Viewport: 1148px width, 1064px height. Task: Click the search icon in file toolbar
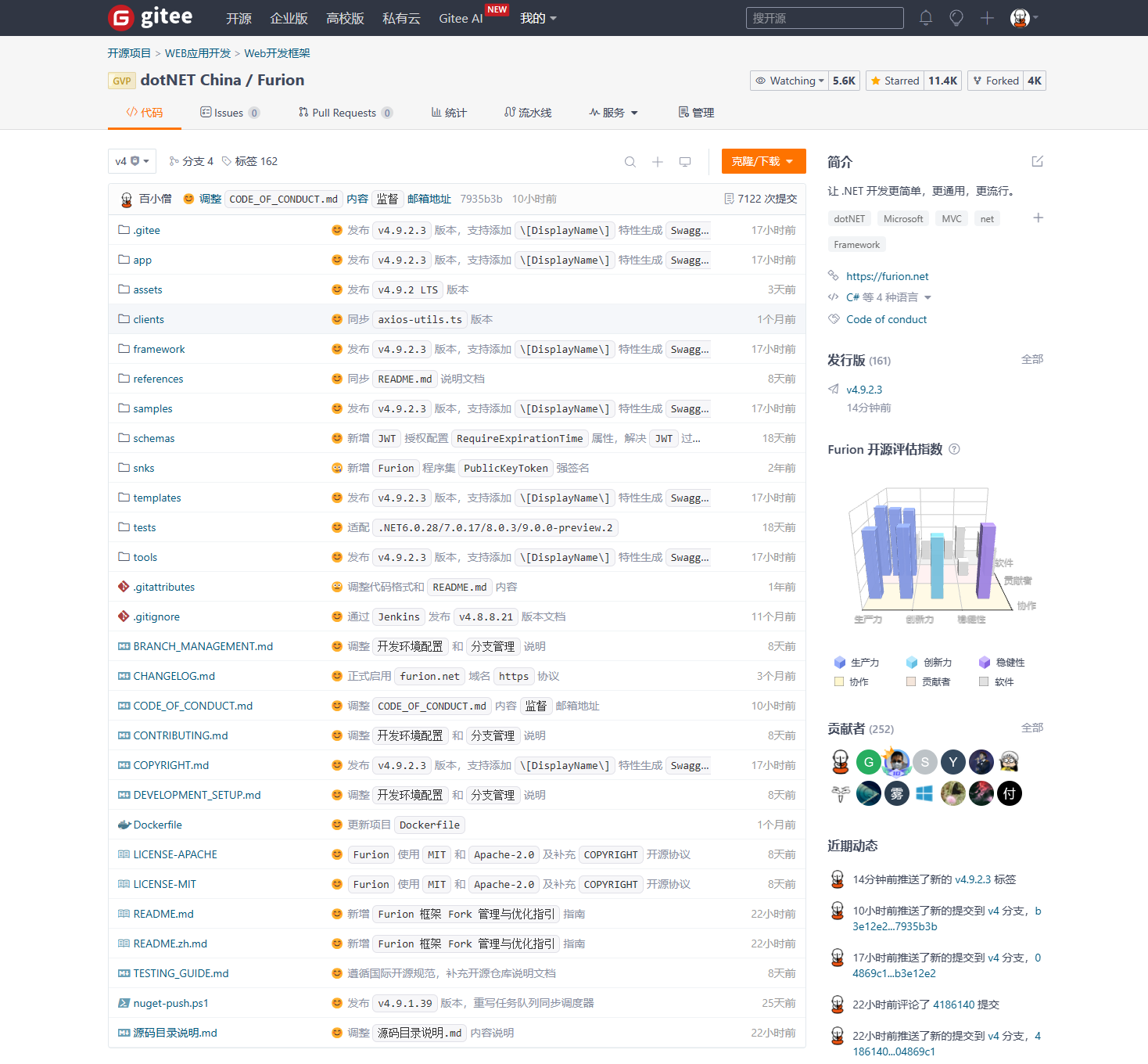[630, 161]
